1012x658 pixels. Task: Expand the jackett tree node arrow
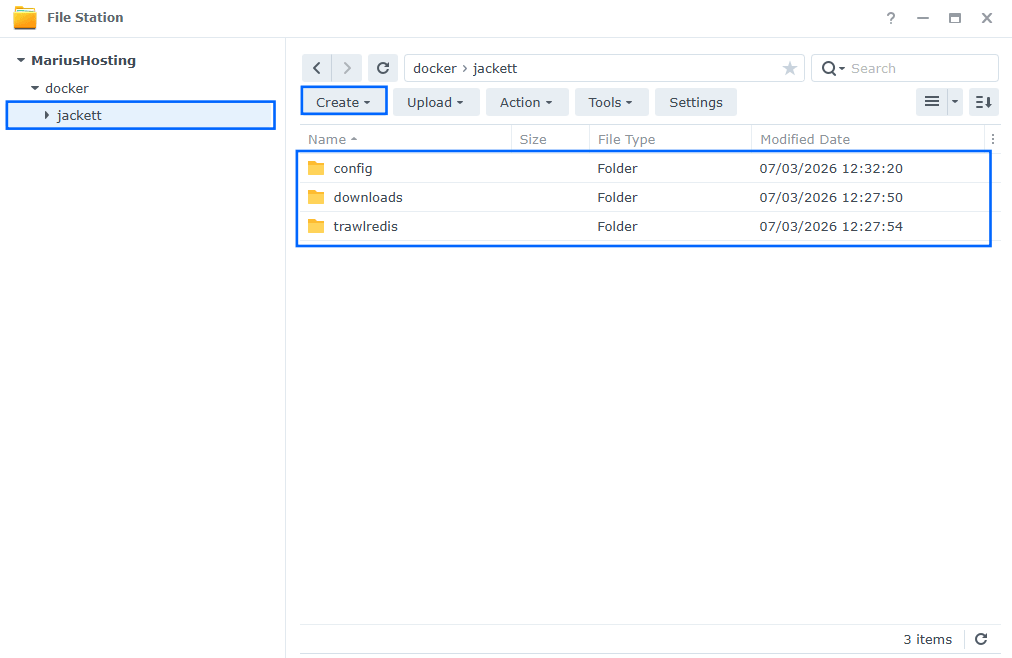[46, 115]
